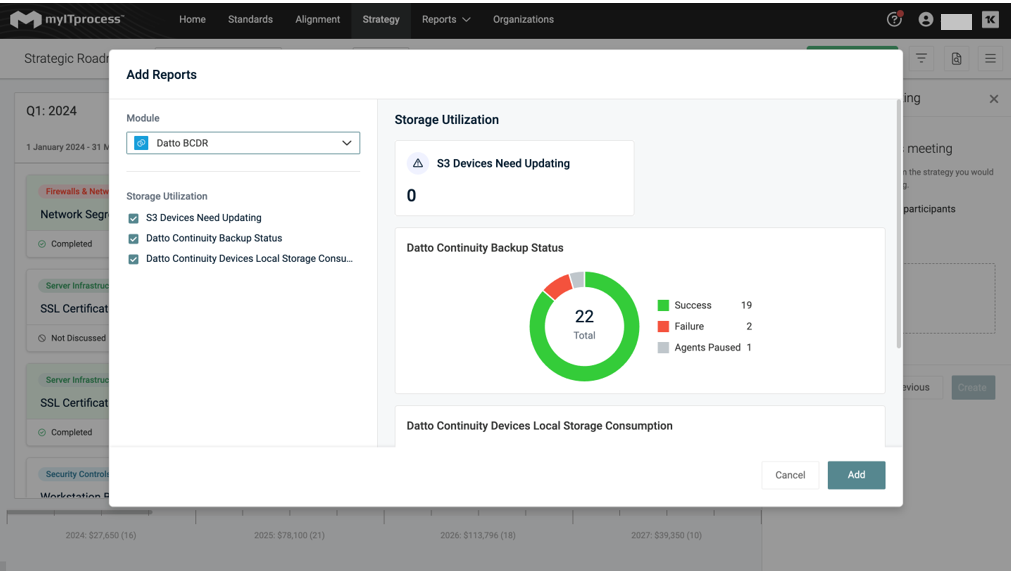Click the red Failure legend swatch
Screen dimensions: 1011x572
(x=663, y=326)
